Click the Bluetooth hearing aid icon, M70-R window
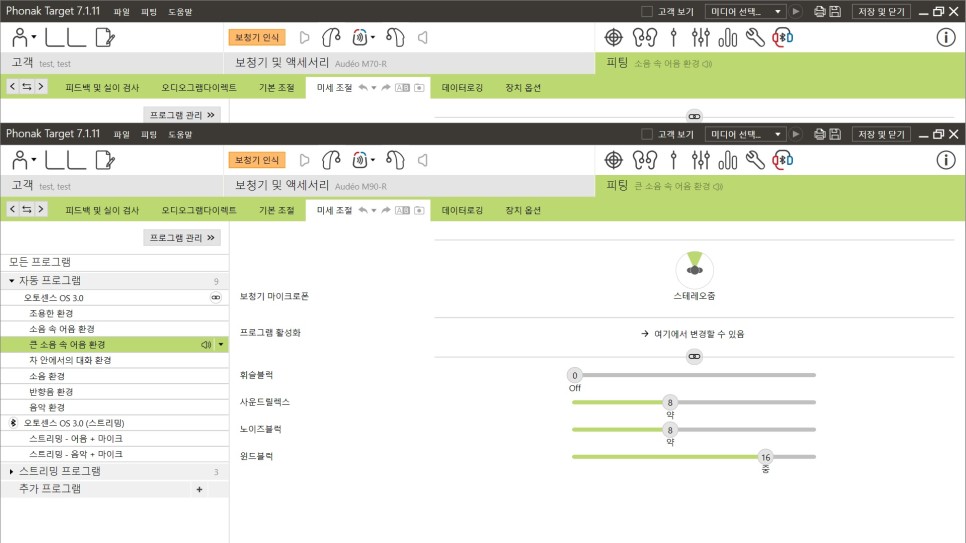Image resolution: width=966 pixels, height=543 pixels. coord(783,38)
